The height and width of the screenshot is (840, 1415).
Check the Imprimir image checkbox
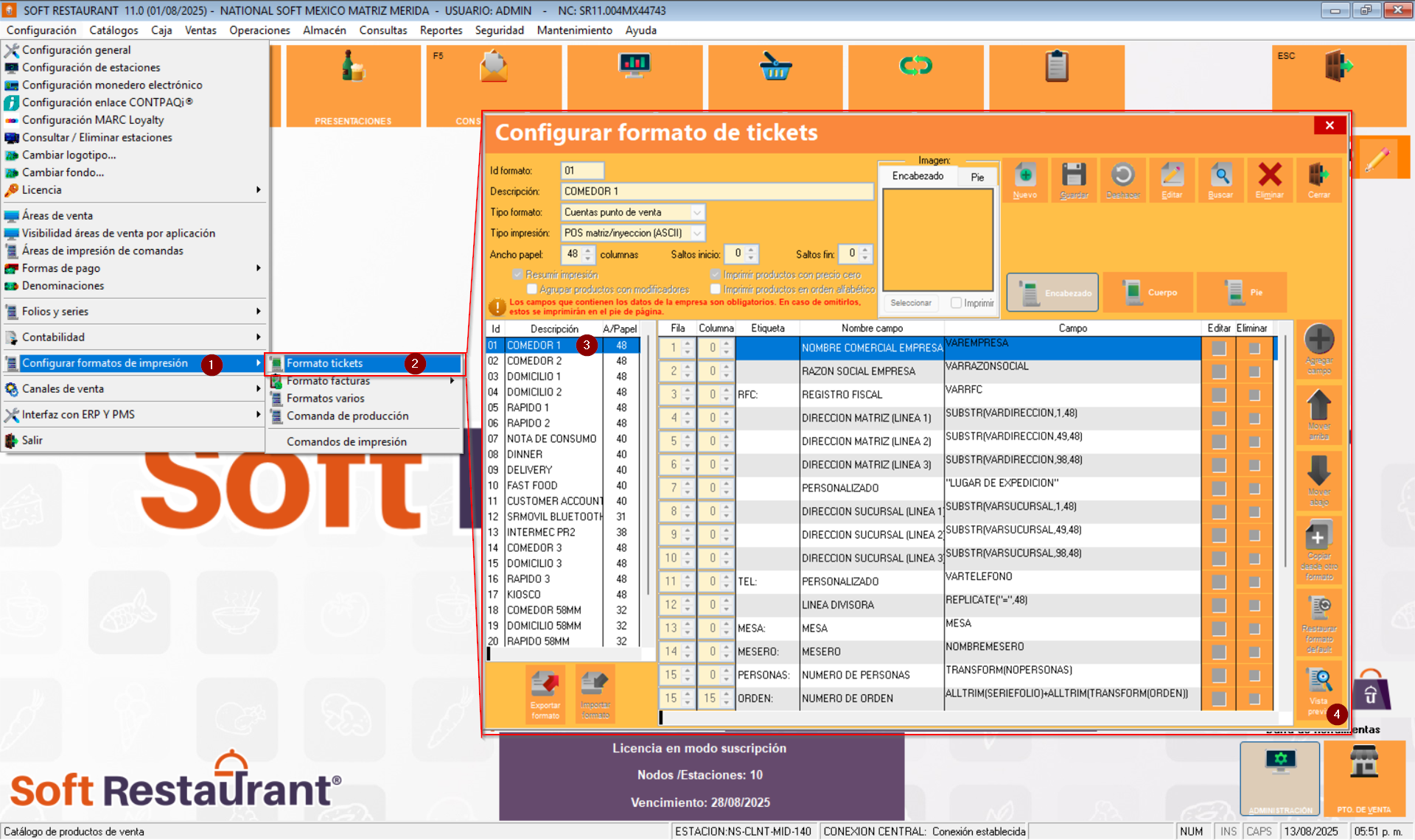tap(956, 303)
